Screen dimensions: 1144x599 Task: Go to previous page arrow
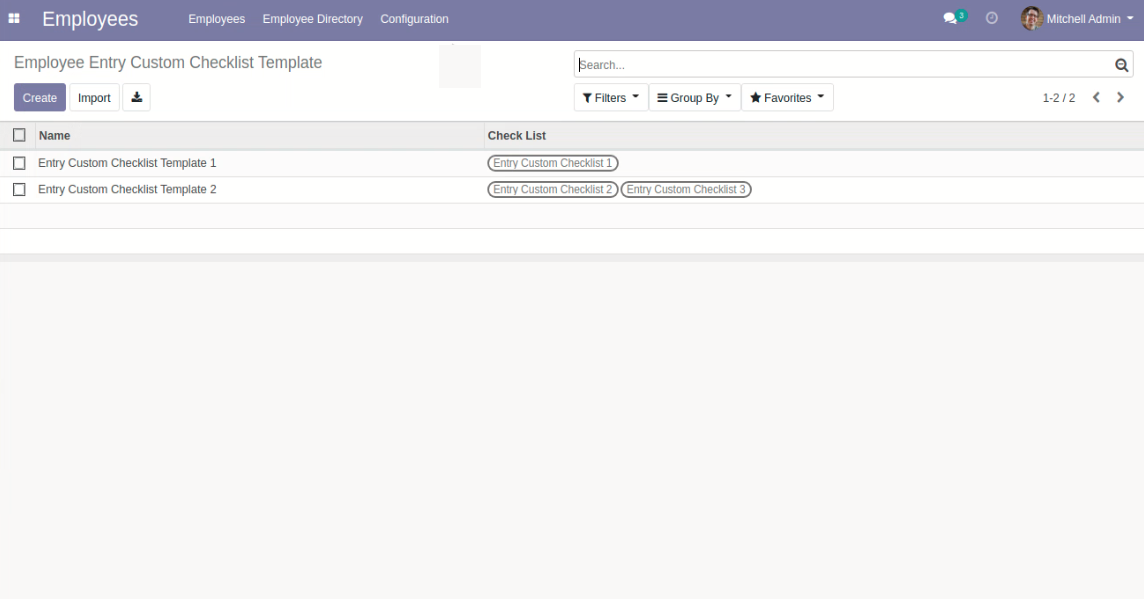click(x=1096, y=97)
